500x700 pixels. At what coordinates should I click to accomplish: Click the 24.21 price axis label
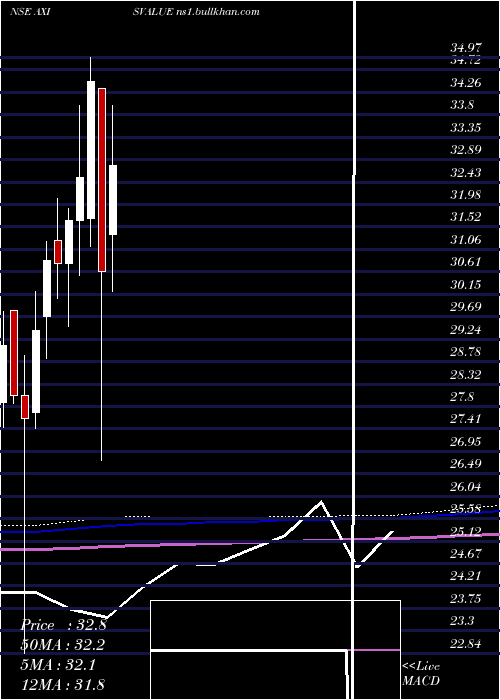[x=466, y=576]
